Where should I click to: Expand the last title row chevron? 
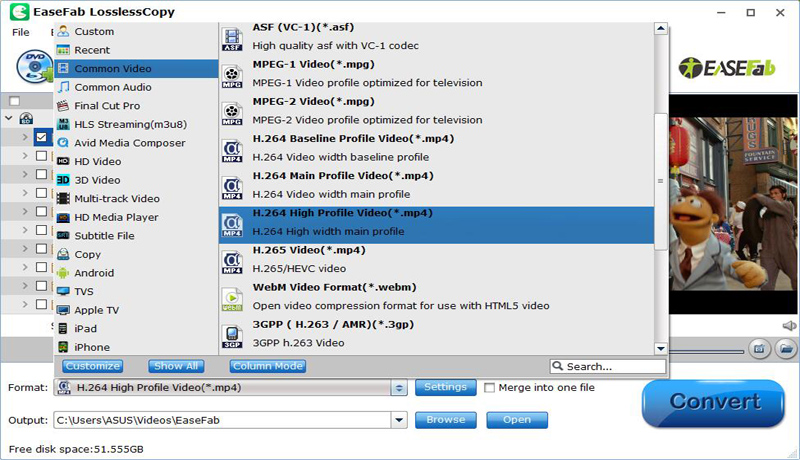click(x=25, y=304)
